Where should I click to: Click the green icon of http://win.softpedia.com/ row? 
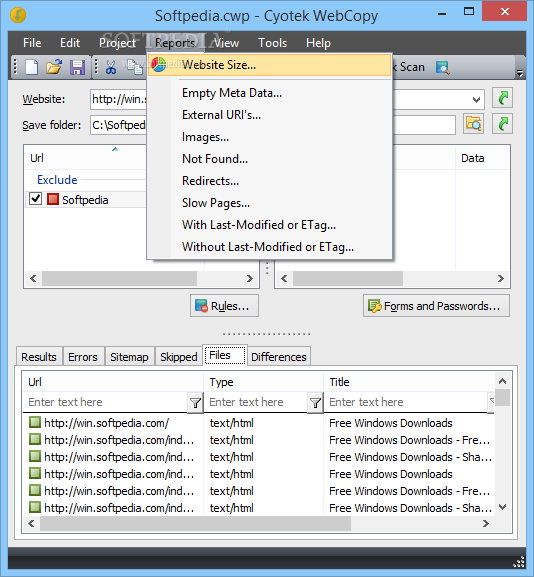(x=35, y=422)
